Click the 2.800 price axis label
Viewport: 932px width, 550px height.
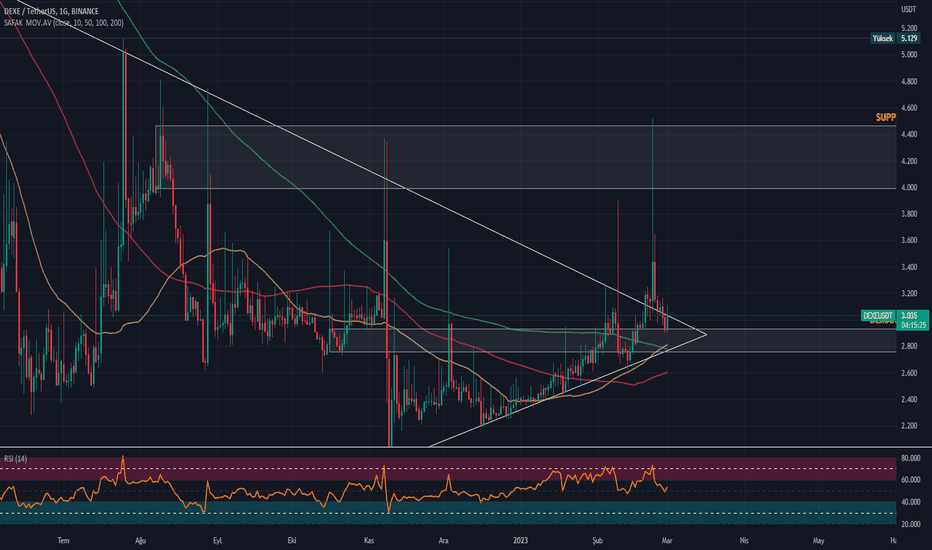pos(909,346)
